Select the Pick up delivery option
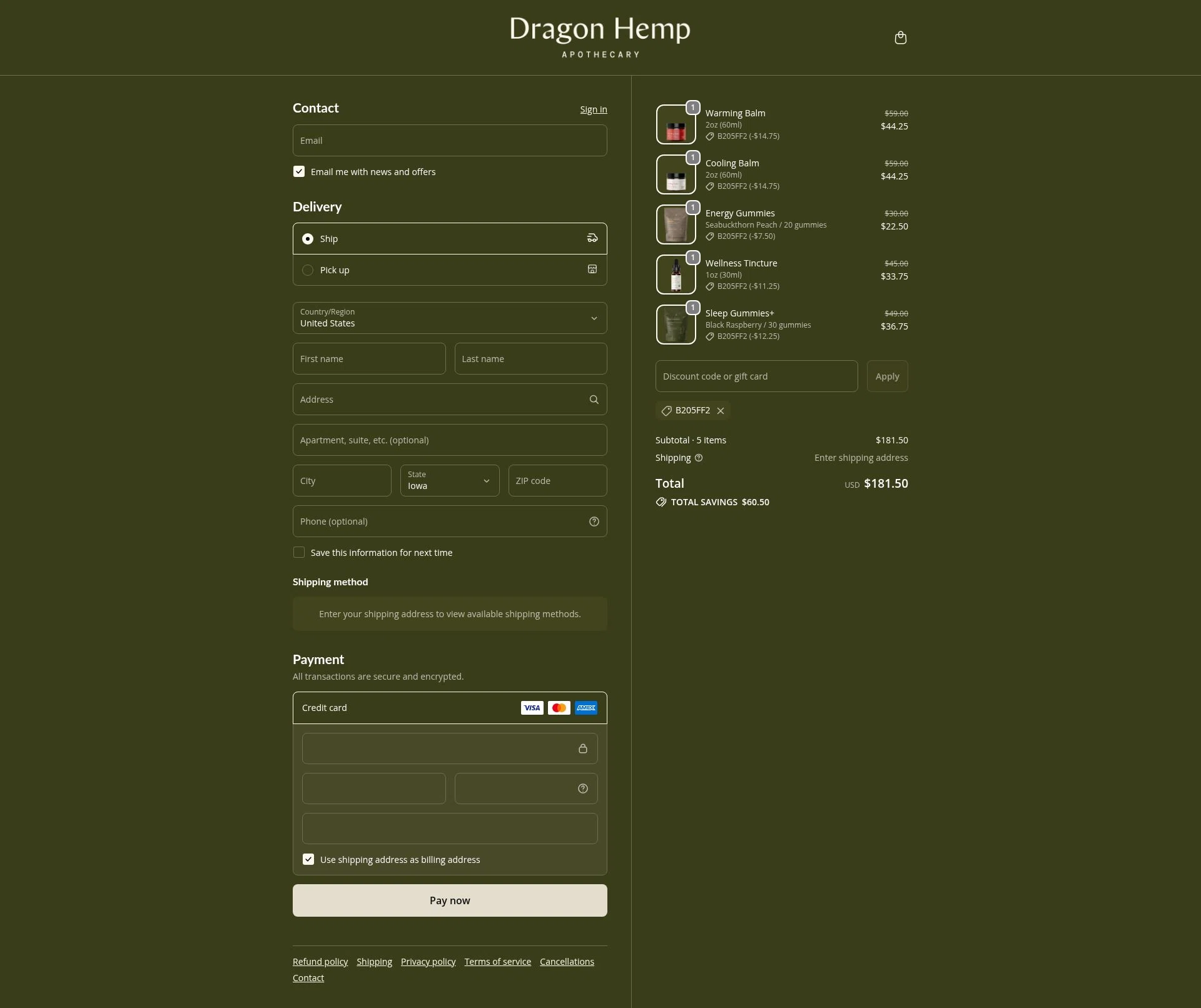 (x=307, y=270)
